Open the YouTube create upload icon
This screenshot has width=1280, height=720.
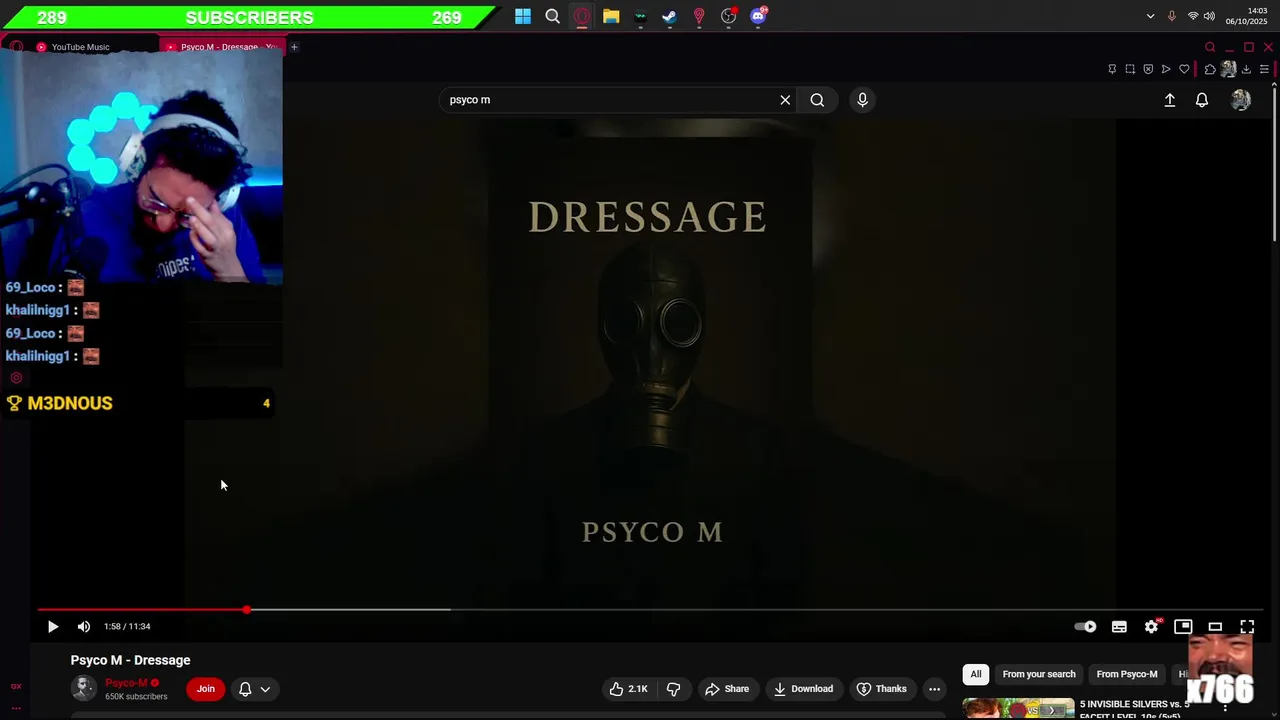tap(1170, 100)
